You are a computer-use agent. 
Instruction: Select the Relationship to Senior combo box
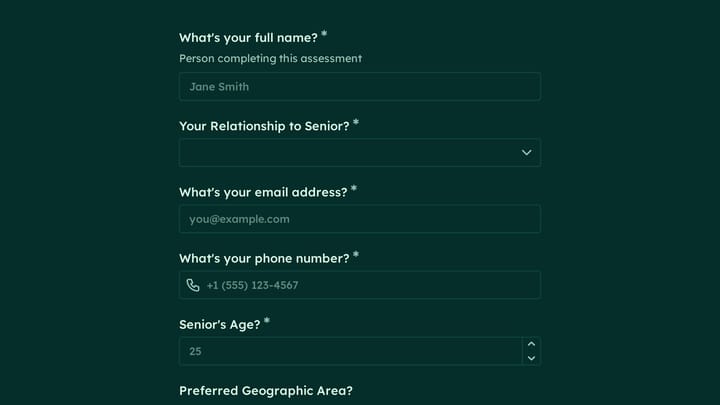click(360, 152)
